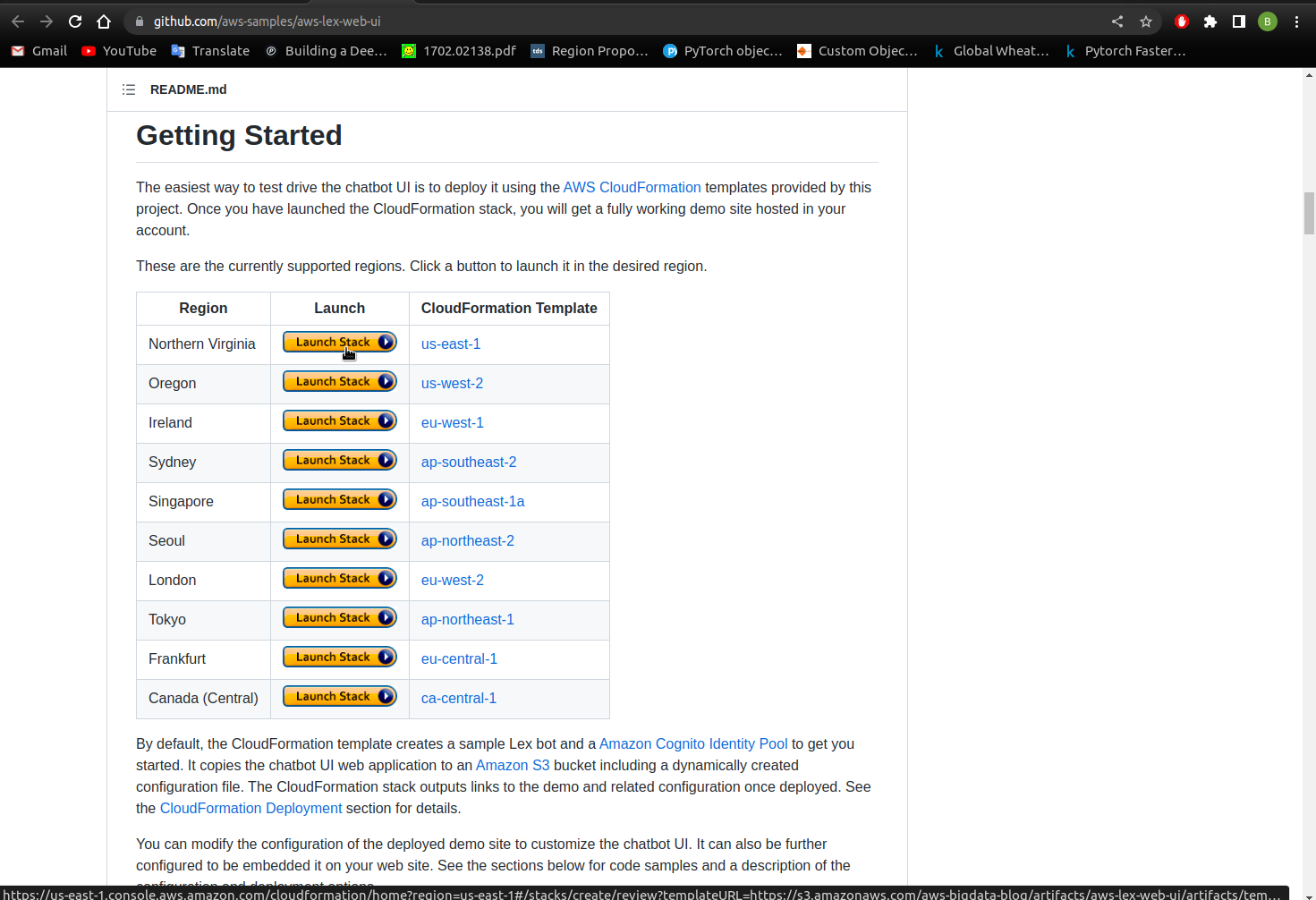This screenshot has height=900, width=1316.
Task: Open the red ad blocker extension
Action: [1182, 21]
